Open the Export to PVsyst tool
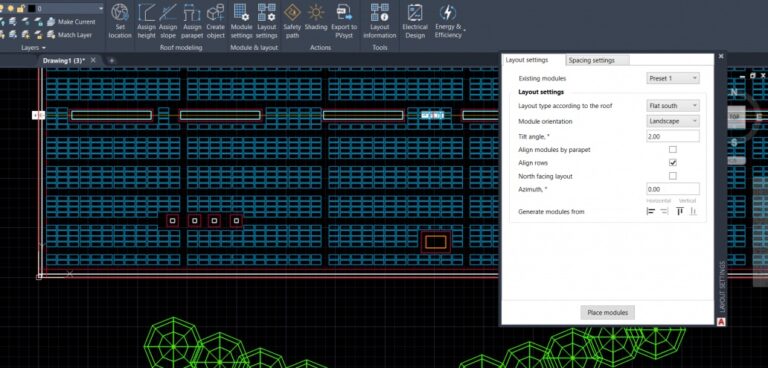This screenshot has height=368, width=768. tap(344, 22)
